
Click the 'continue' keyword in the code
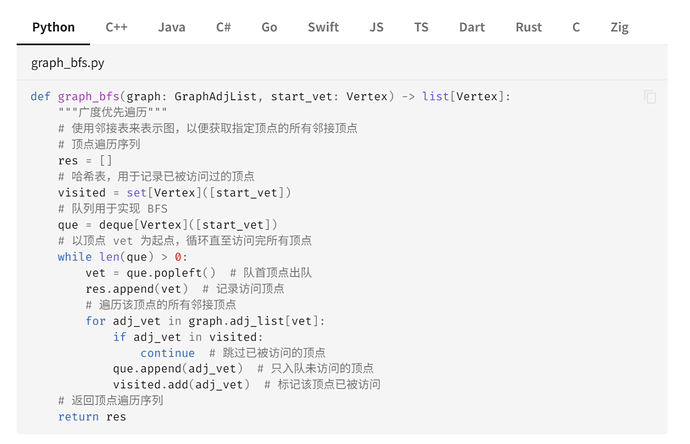[167, 353]
